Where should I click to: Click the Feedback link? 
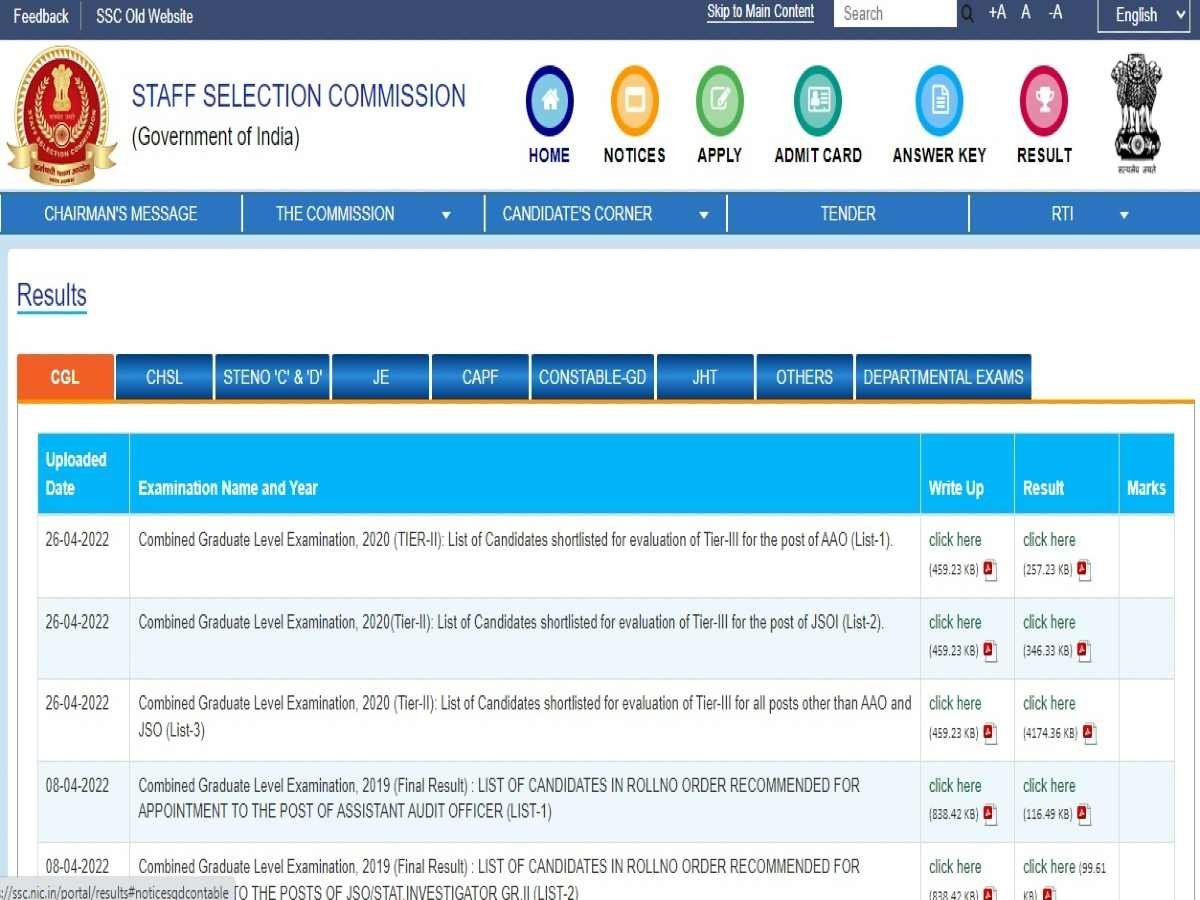click(x=41, y=16)
